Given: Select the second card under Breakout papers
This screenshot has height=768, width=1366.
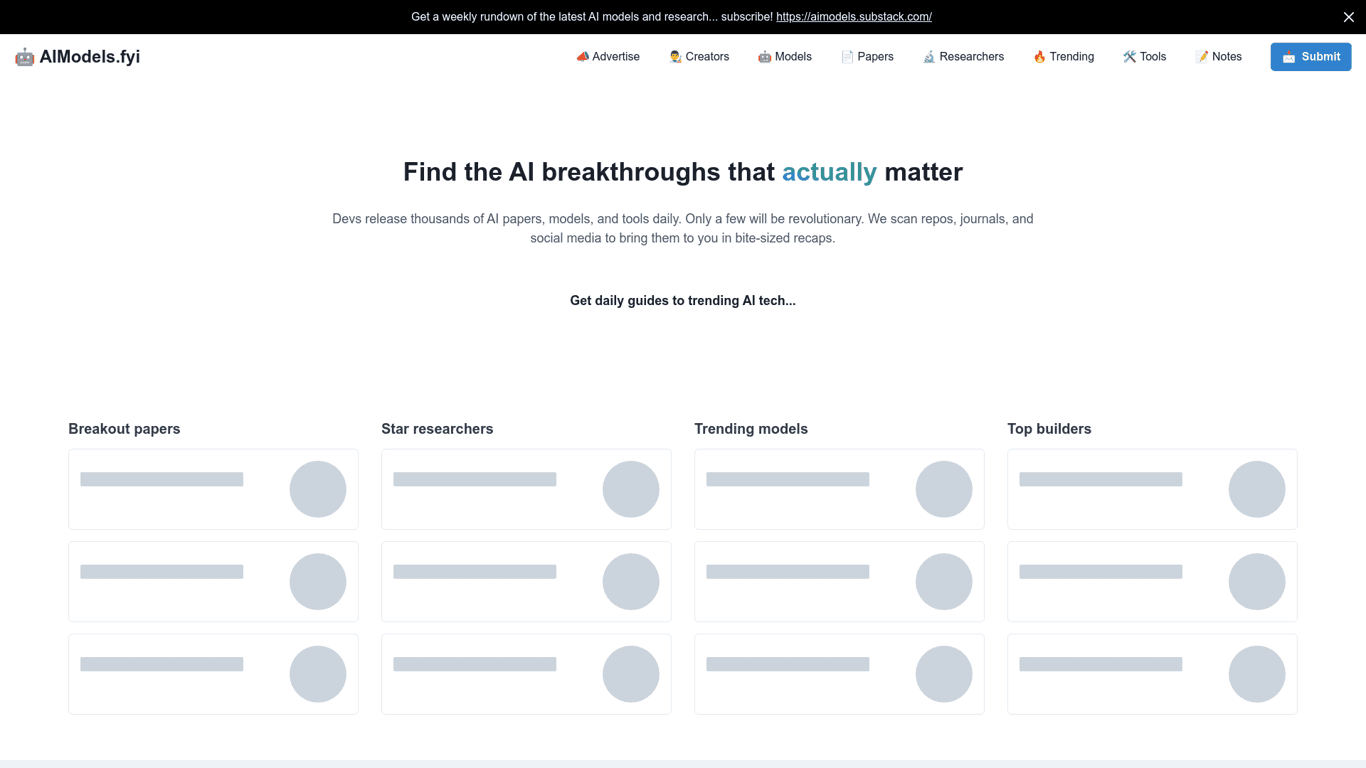Looking at the screenshot, I should [213, 582].
